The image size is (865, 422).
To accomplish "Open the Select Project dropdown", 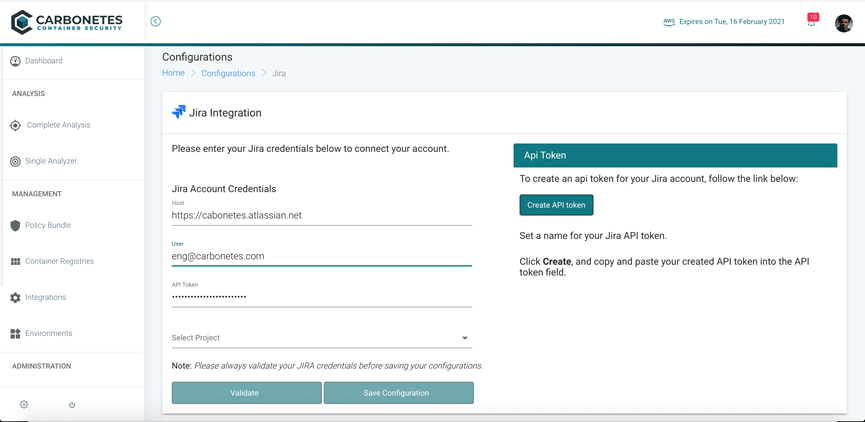I will click(x=322, y=338).
